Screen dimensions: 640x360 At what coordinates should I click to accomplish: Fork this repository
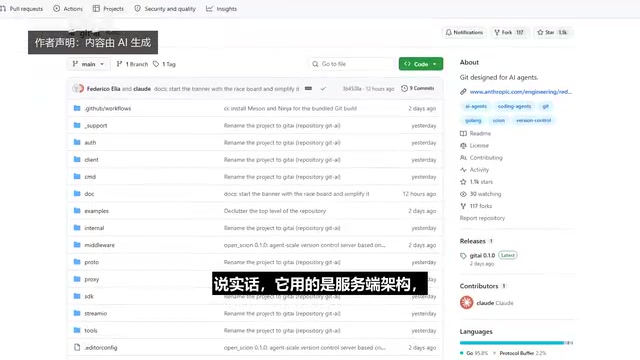tap(509, 32)
